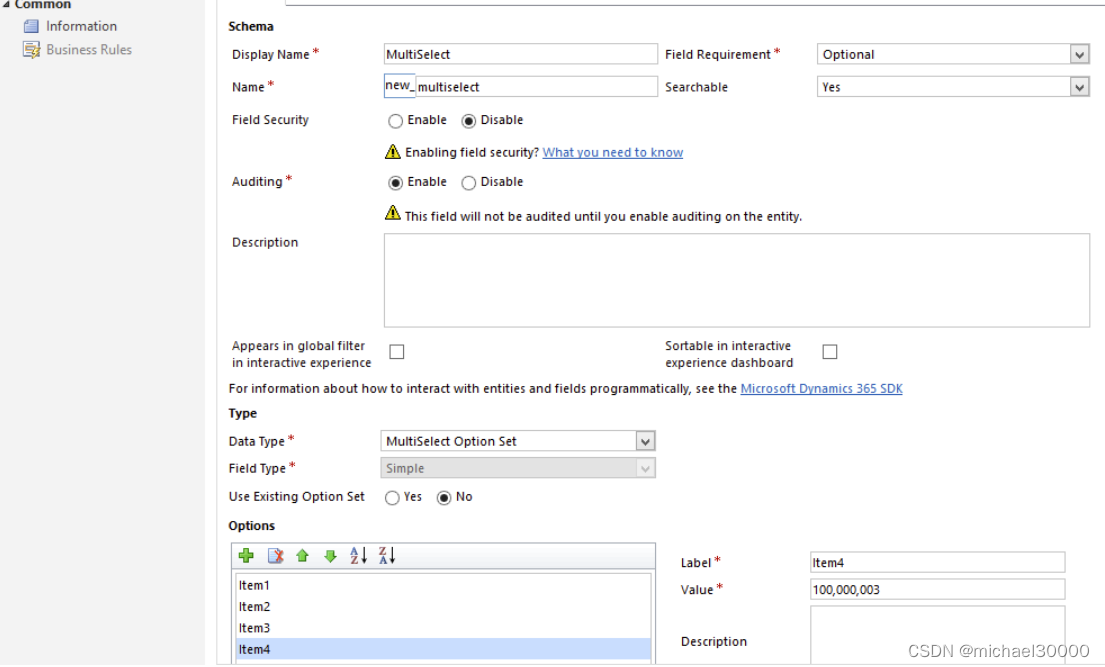Image resolution: width=1105 pixels, height=667 pixels.
Task: Open the Searchable dropdown
Action: [1078, 87]
